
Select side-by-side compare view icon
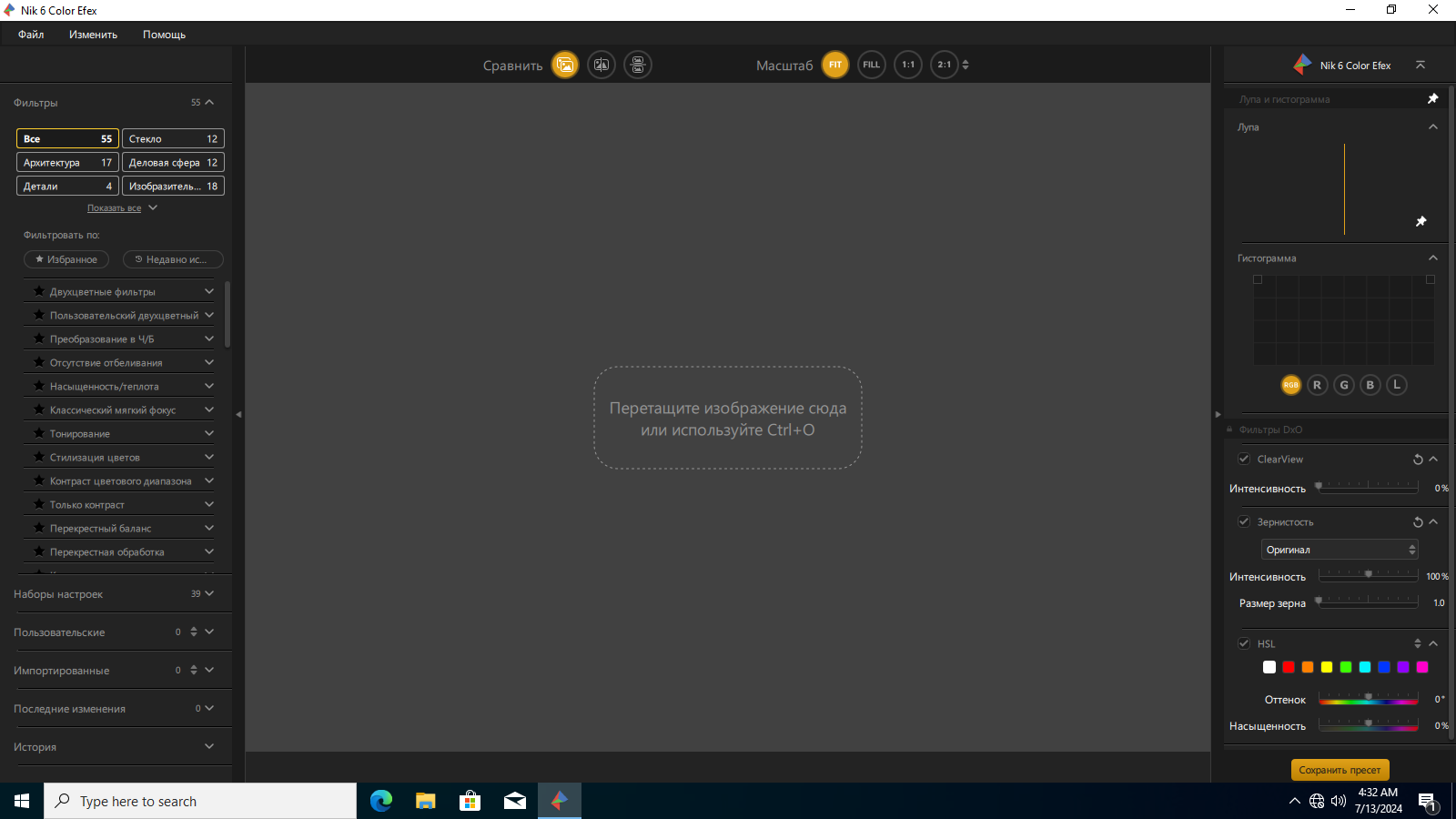638,65
